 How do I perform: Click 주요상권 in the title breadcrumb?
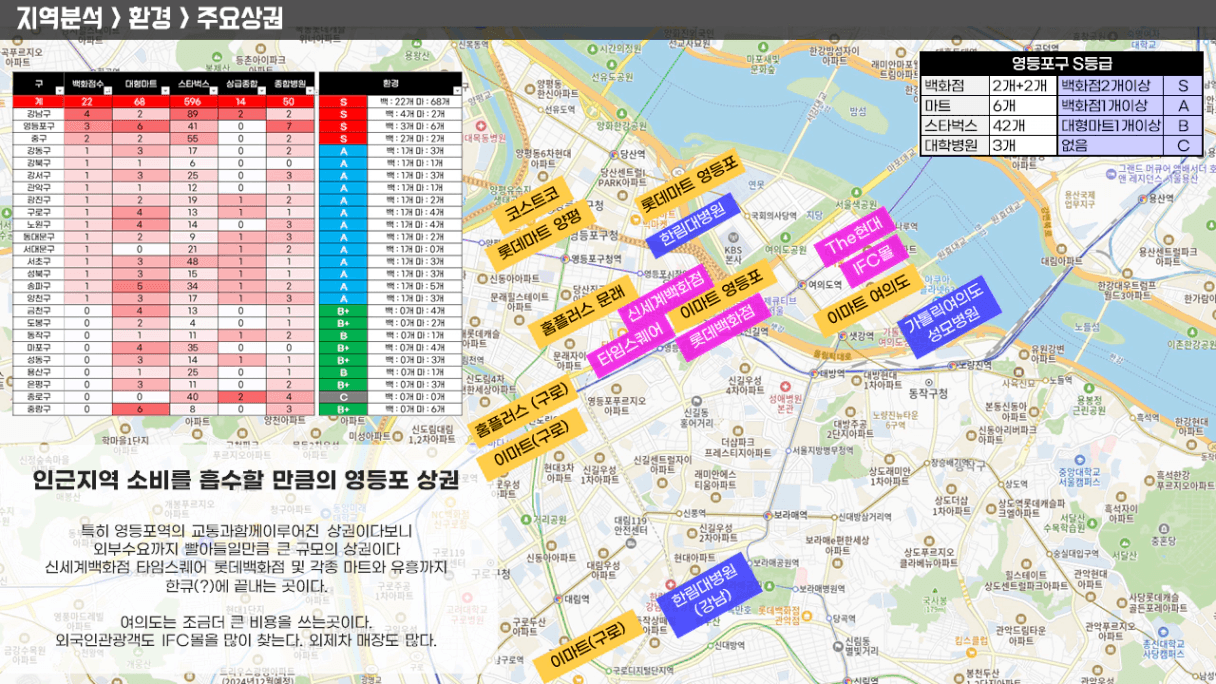click(x=239, y=18)
